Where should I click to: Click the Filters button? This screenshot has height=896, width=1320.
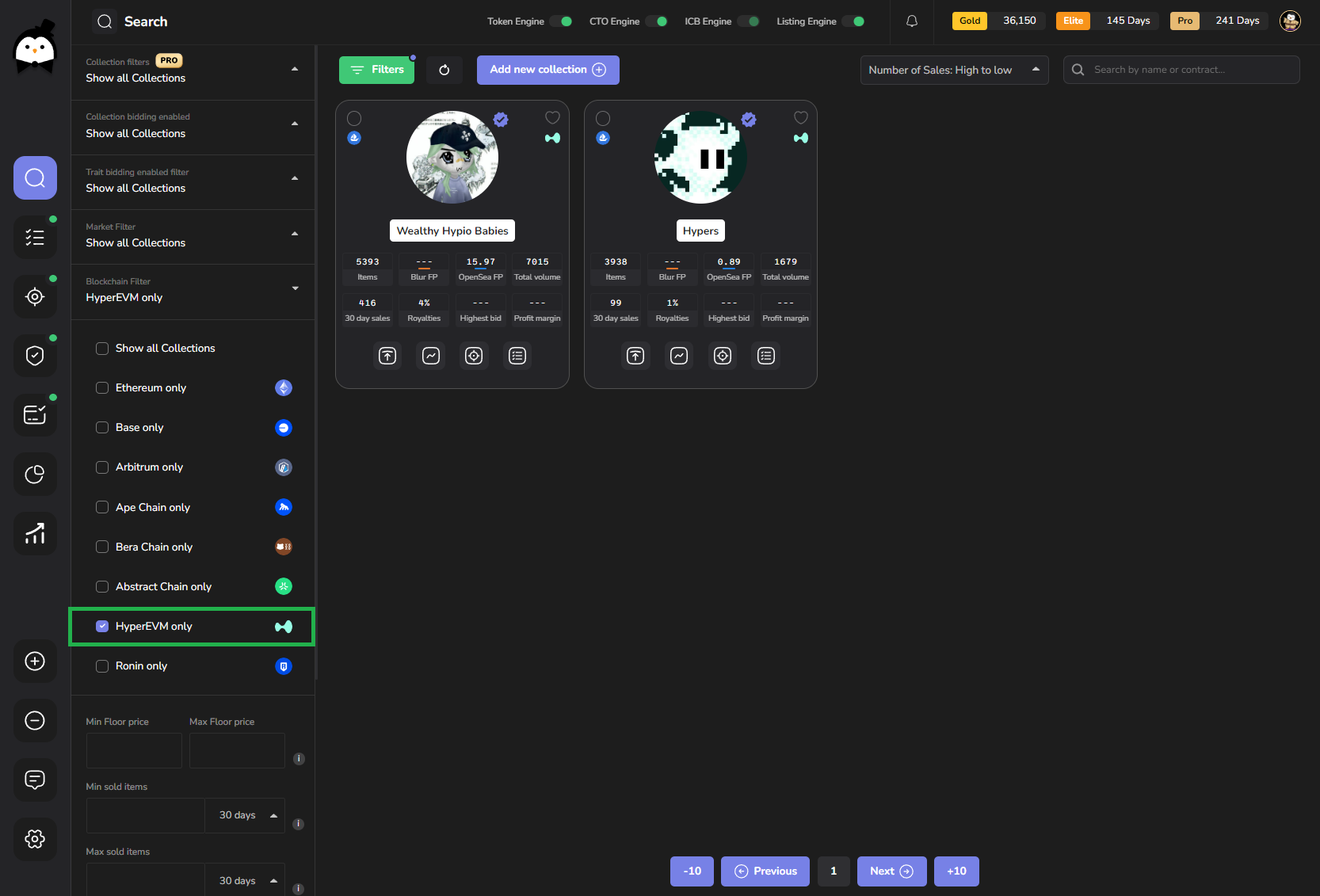click(376, 70)
